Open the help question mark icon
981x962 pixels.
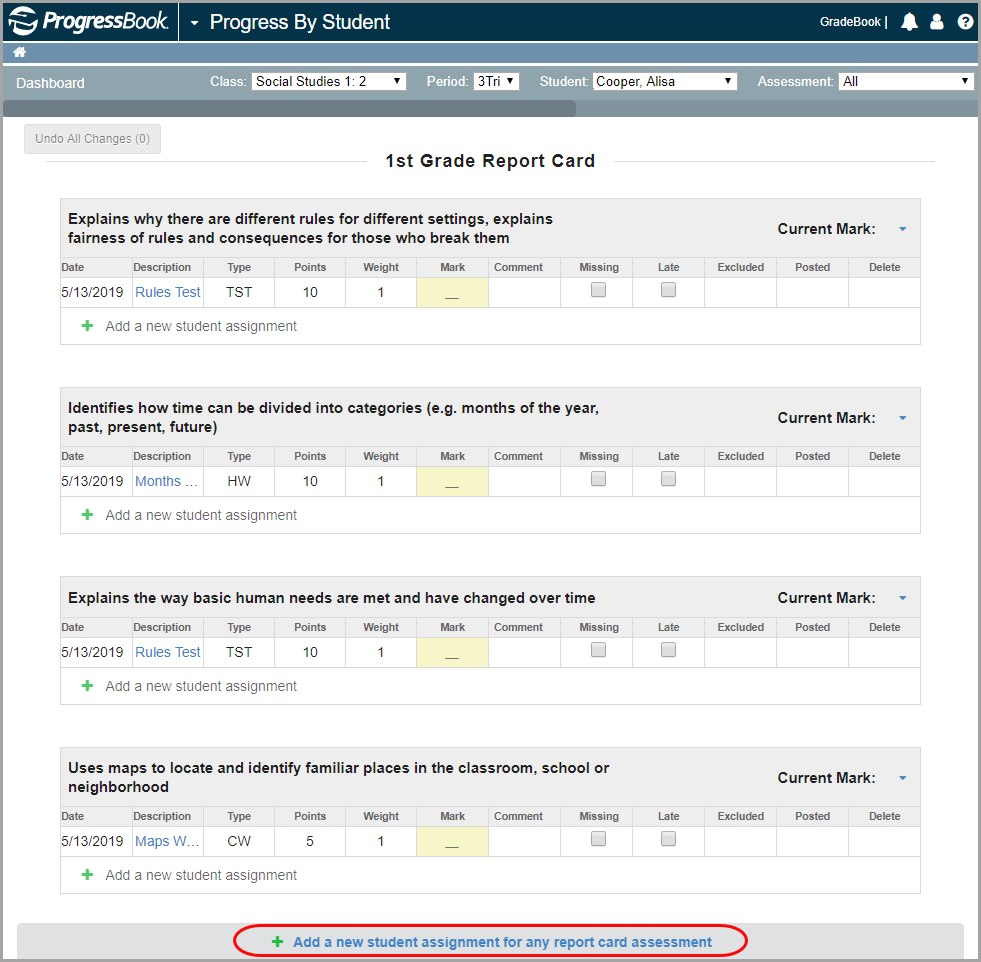[x=965, y=22]
